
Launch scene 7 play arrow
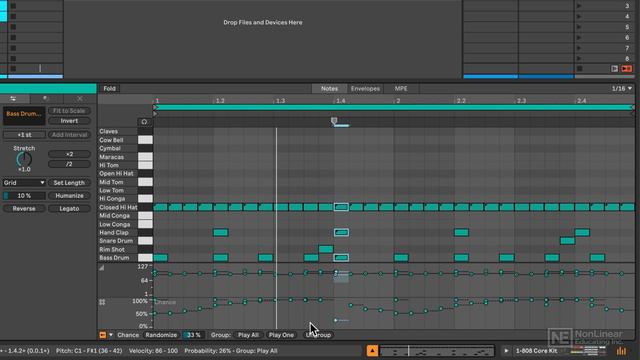point(578,48)
